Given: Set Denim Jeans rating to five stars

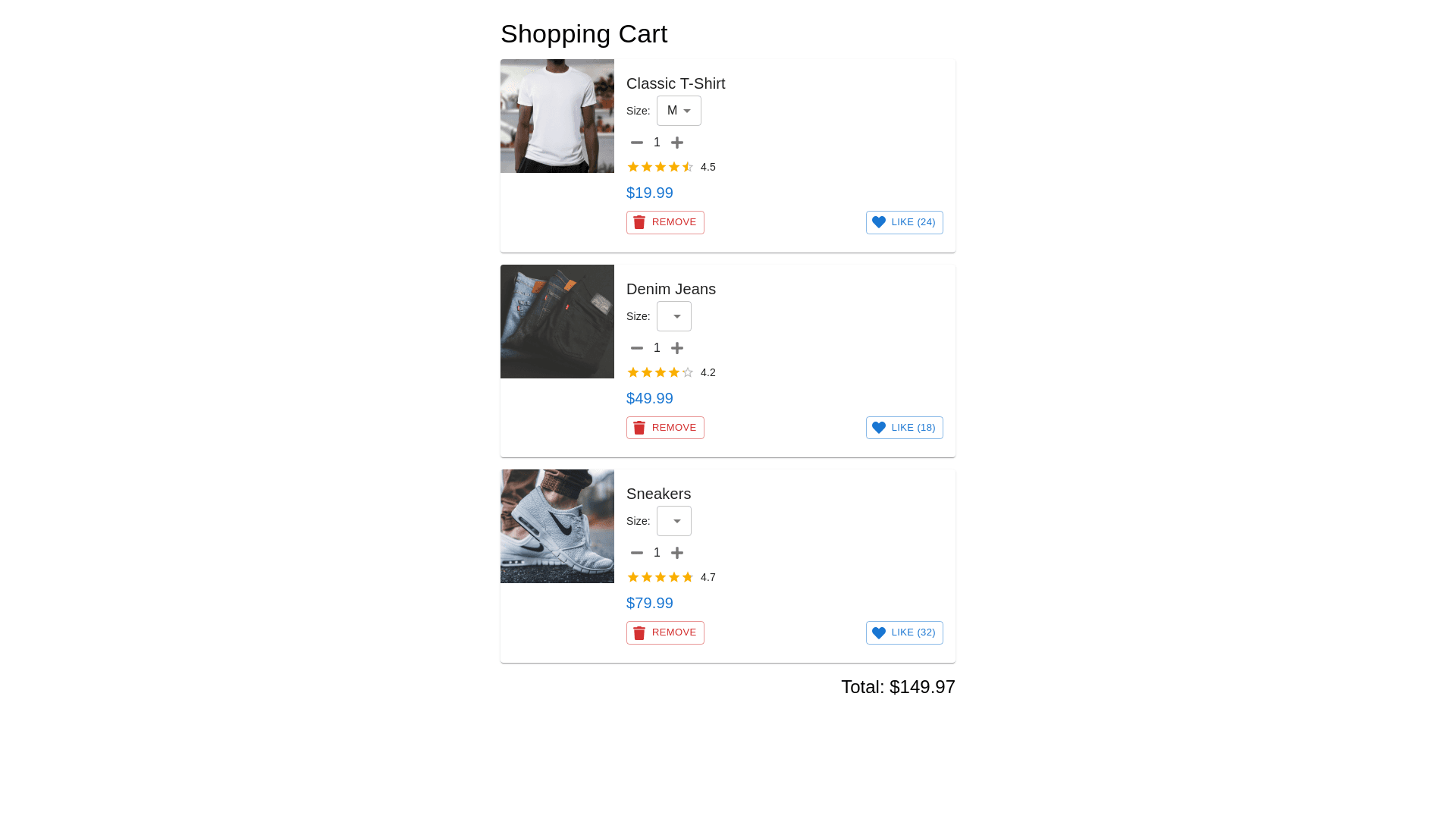Looking at the screenshot, I should pyautogui.click(x=688, y=372).
